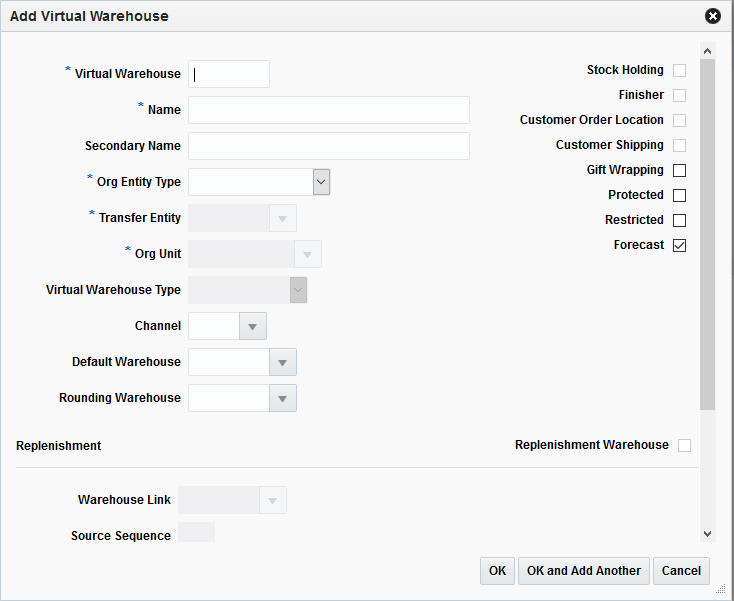Tick the Restricted checkbox
The image size is (734, 601).
pos(680,220)
